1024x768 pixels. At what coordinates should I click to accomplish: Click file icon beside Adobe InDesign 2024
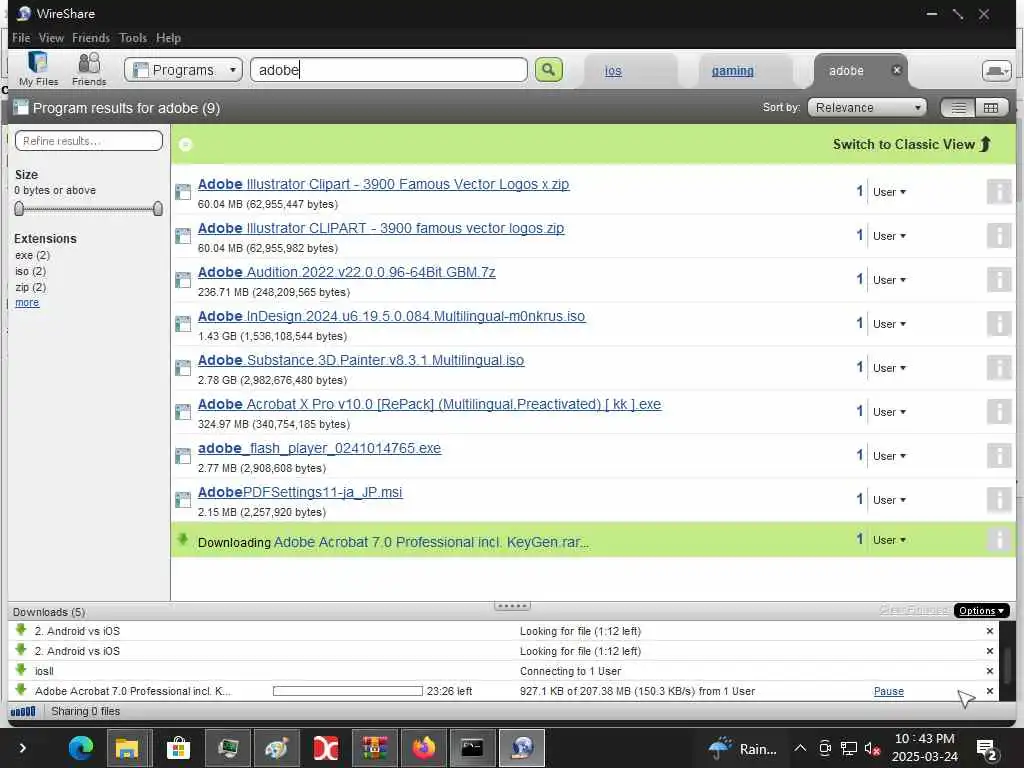point(183,323)
